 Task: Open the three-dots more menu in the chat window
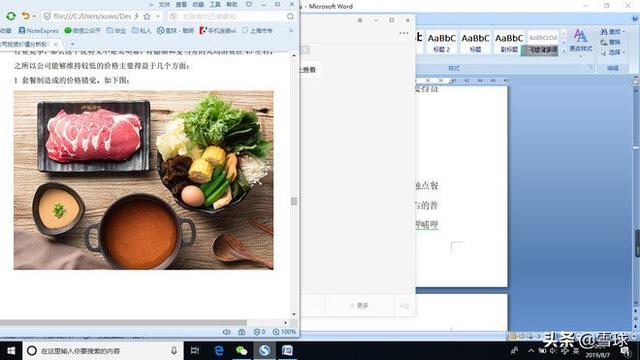point(404,33)
